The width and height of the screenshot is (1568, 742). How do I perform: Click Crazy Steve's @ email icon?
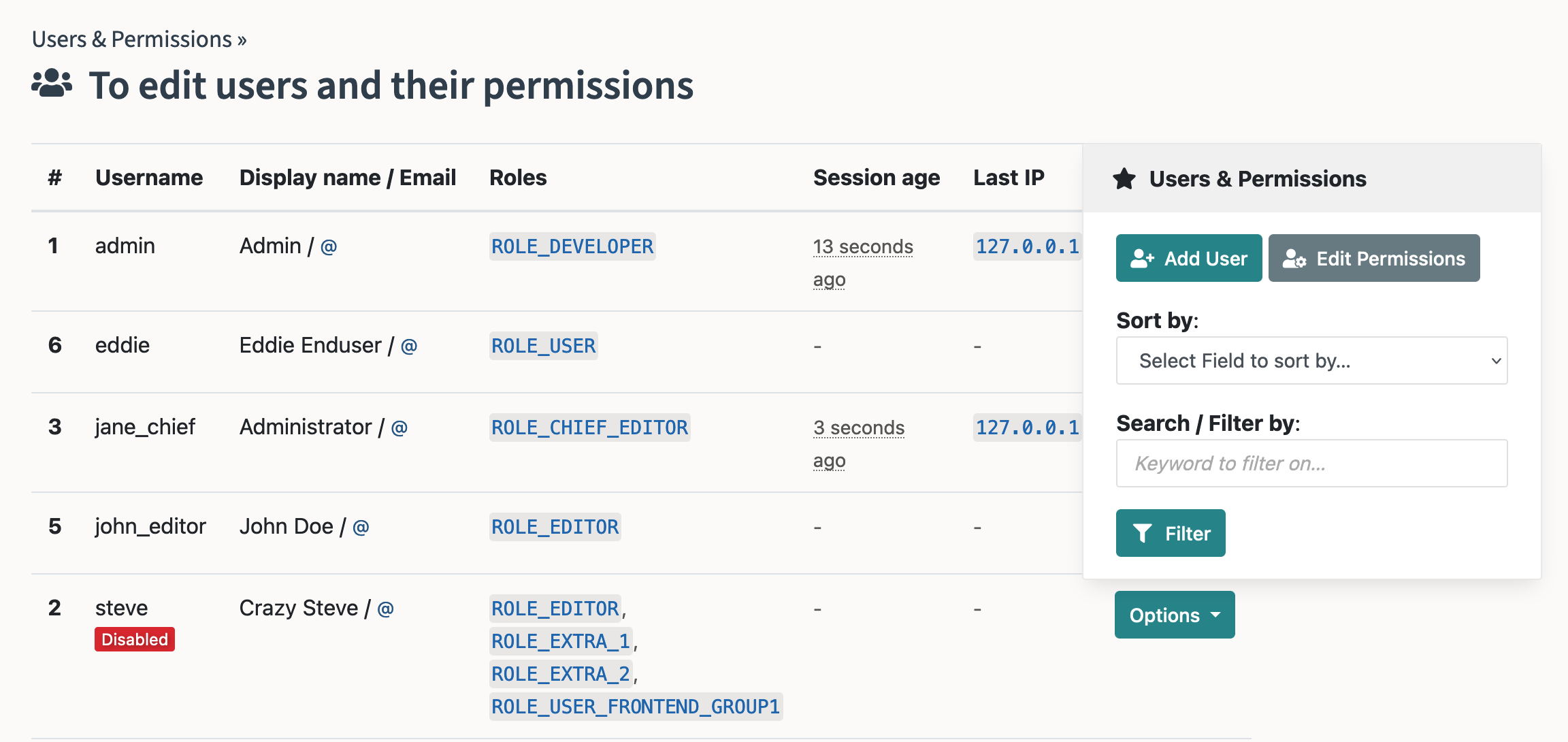386,609
